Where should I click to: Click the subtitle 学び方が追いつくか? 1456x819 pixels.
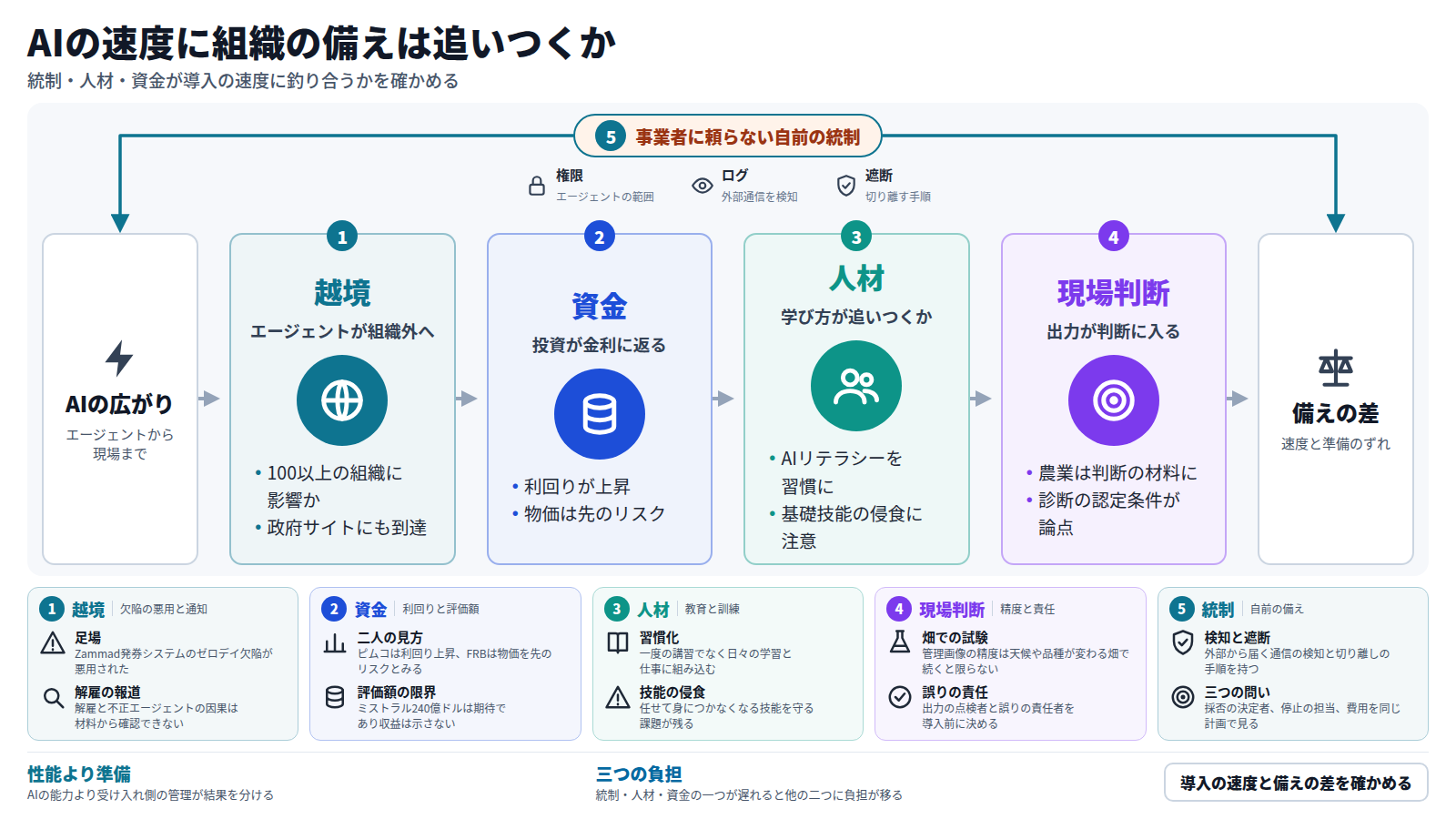click(856, 317)
